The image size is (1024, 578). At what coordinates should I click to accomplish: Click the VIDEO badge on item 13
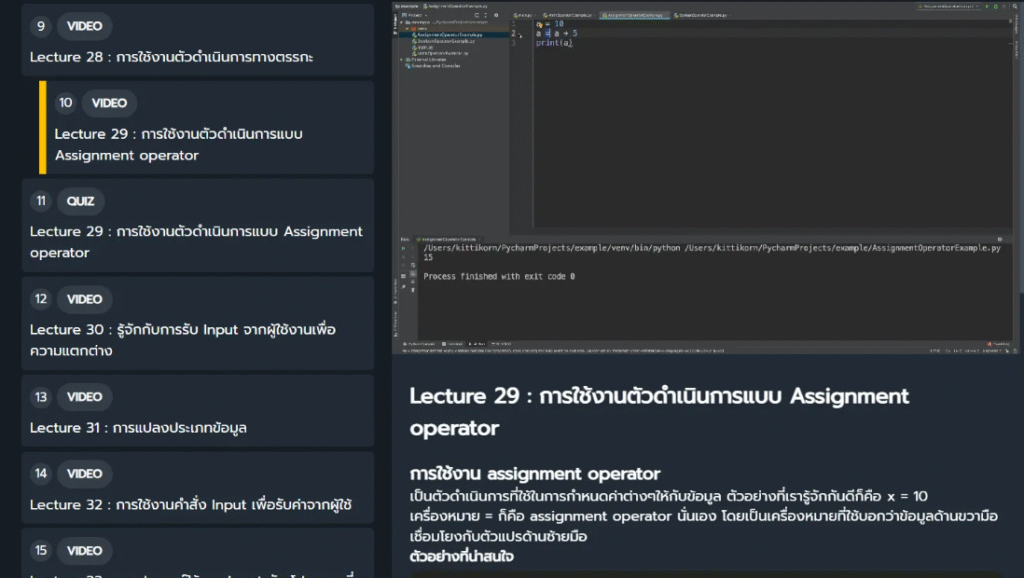click(84, 397)
